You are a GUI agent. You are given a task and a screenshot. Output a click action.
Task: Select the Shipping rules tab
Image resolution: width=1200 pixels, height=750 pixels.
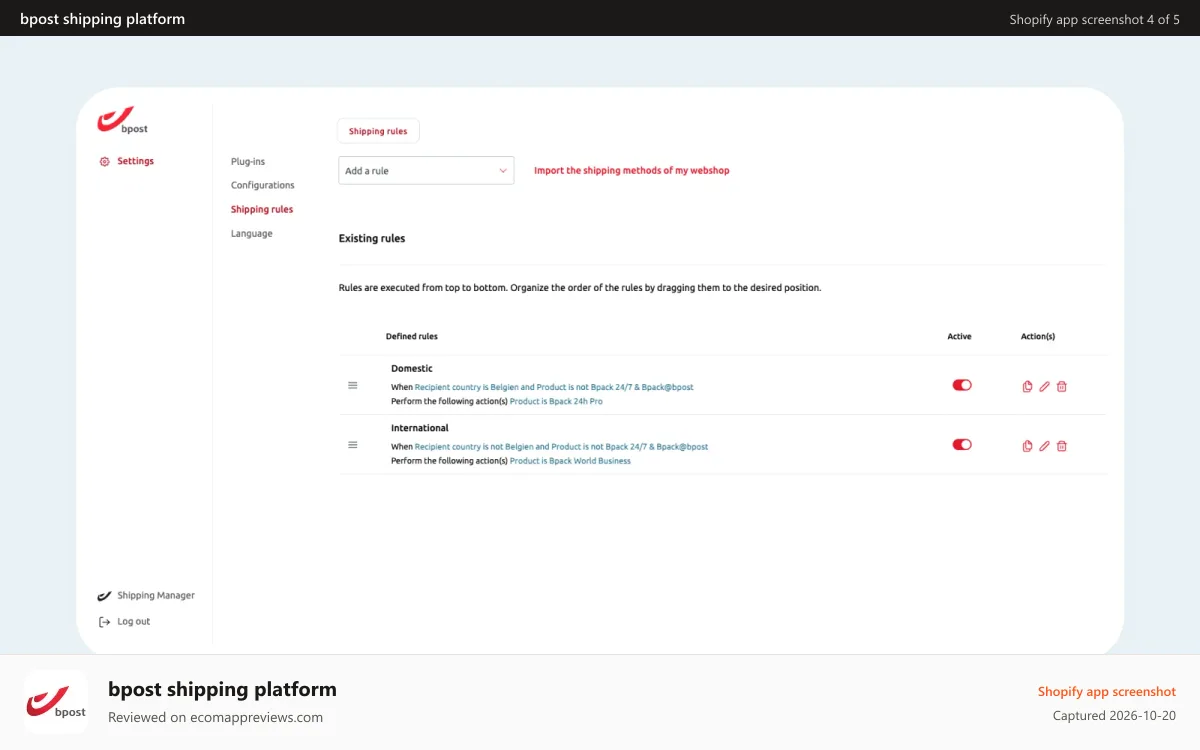pyautogui.click(x=378, y=131)
